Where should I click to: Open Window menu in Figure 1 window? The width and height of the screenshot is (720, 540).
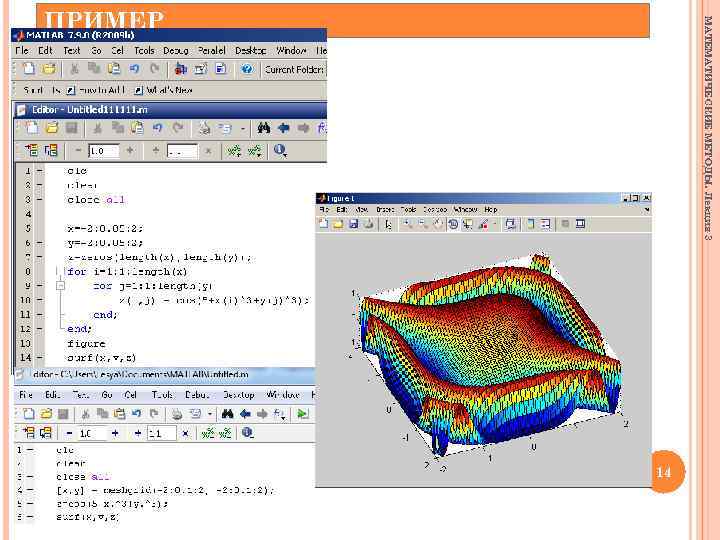[x=465, y=209]
